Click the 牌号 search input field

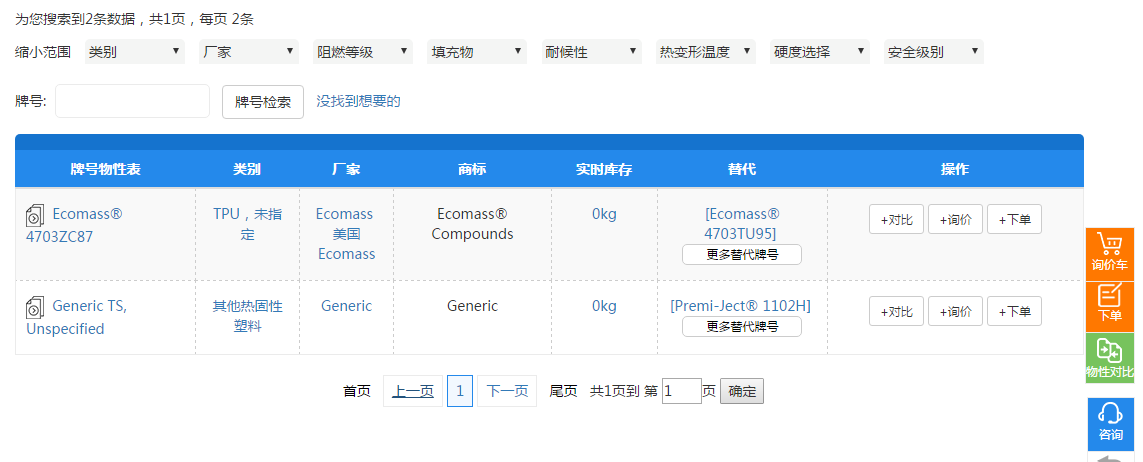[132, 101]
